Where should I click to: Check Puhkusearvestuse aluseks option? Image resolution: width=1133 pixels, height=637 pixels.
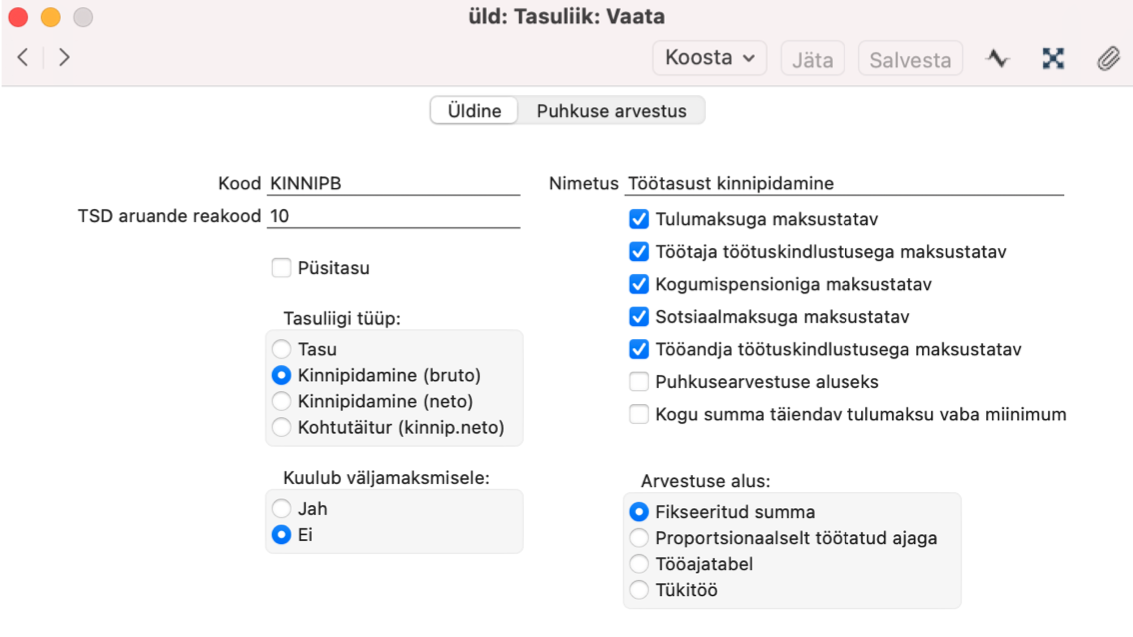point(639,381)
